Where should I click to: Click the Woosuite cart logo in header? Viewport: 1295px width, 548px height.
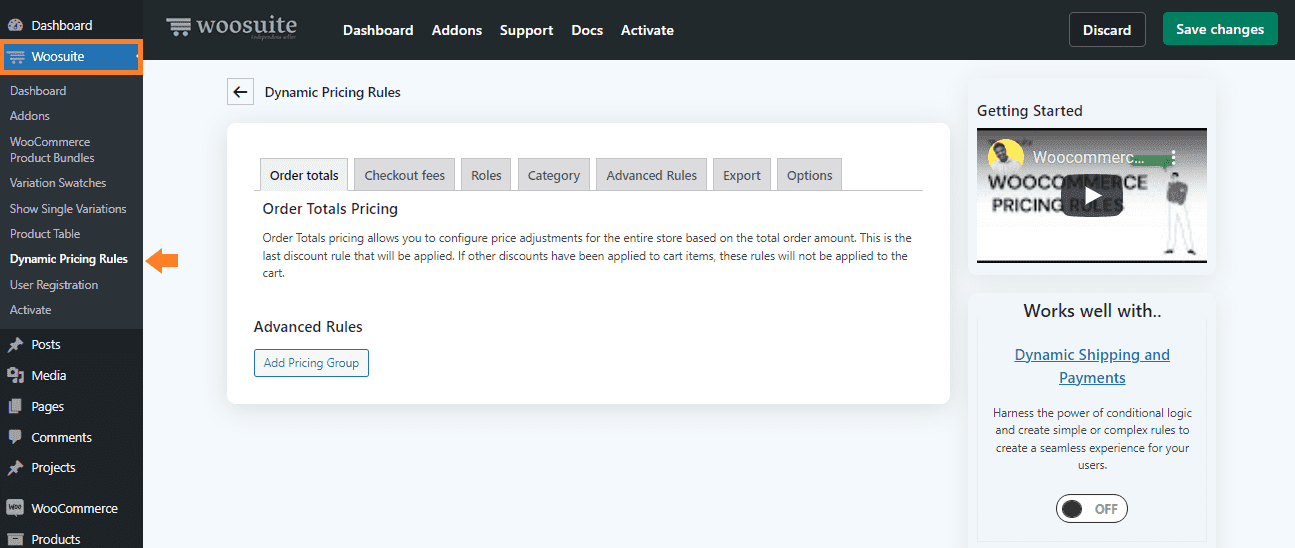tap(179, 28)
